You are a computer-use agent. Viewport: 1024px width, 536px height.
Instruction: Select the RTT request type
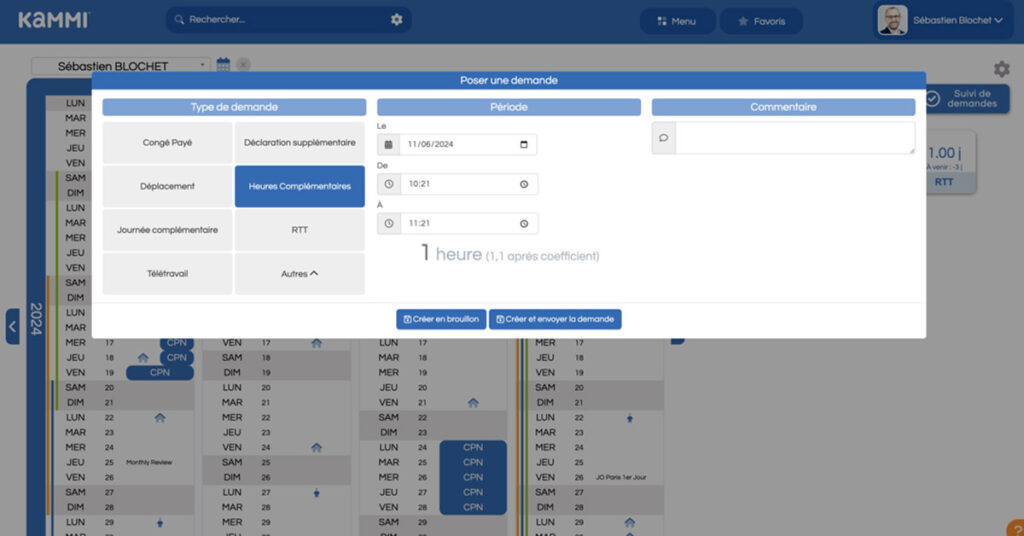[x=299, y=230]
